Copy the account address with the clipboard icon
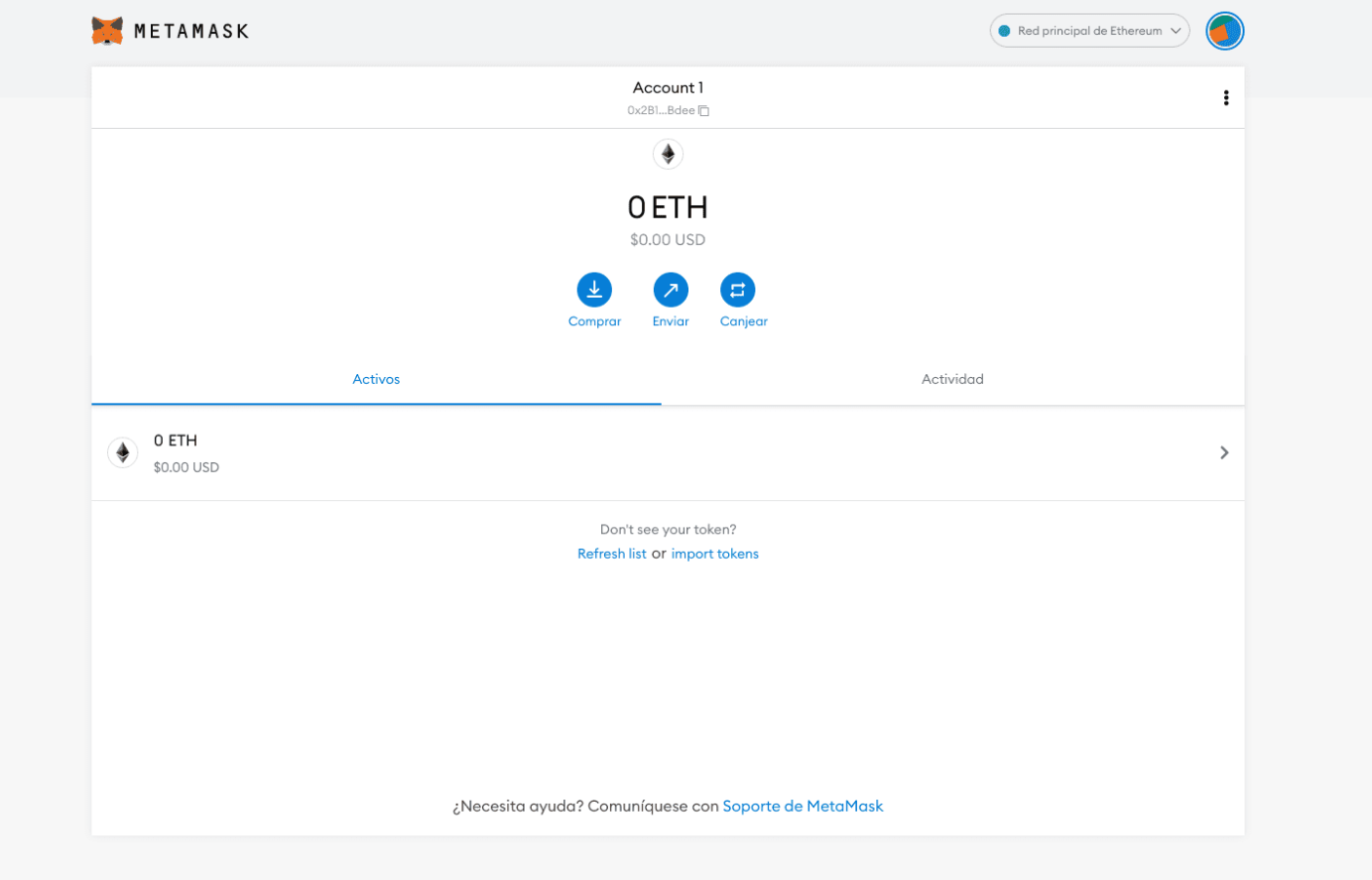This screenshot has width=1372, height=880. tap(704, 111)
